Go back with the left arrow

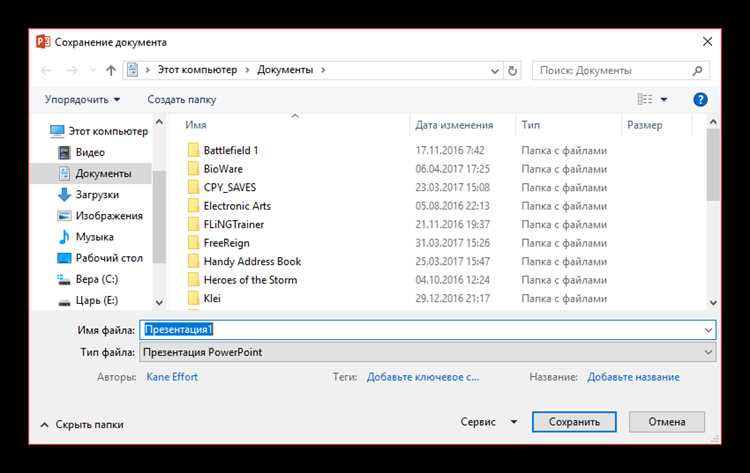point(46,71)
